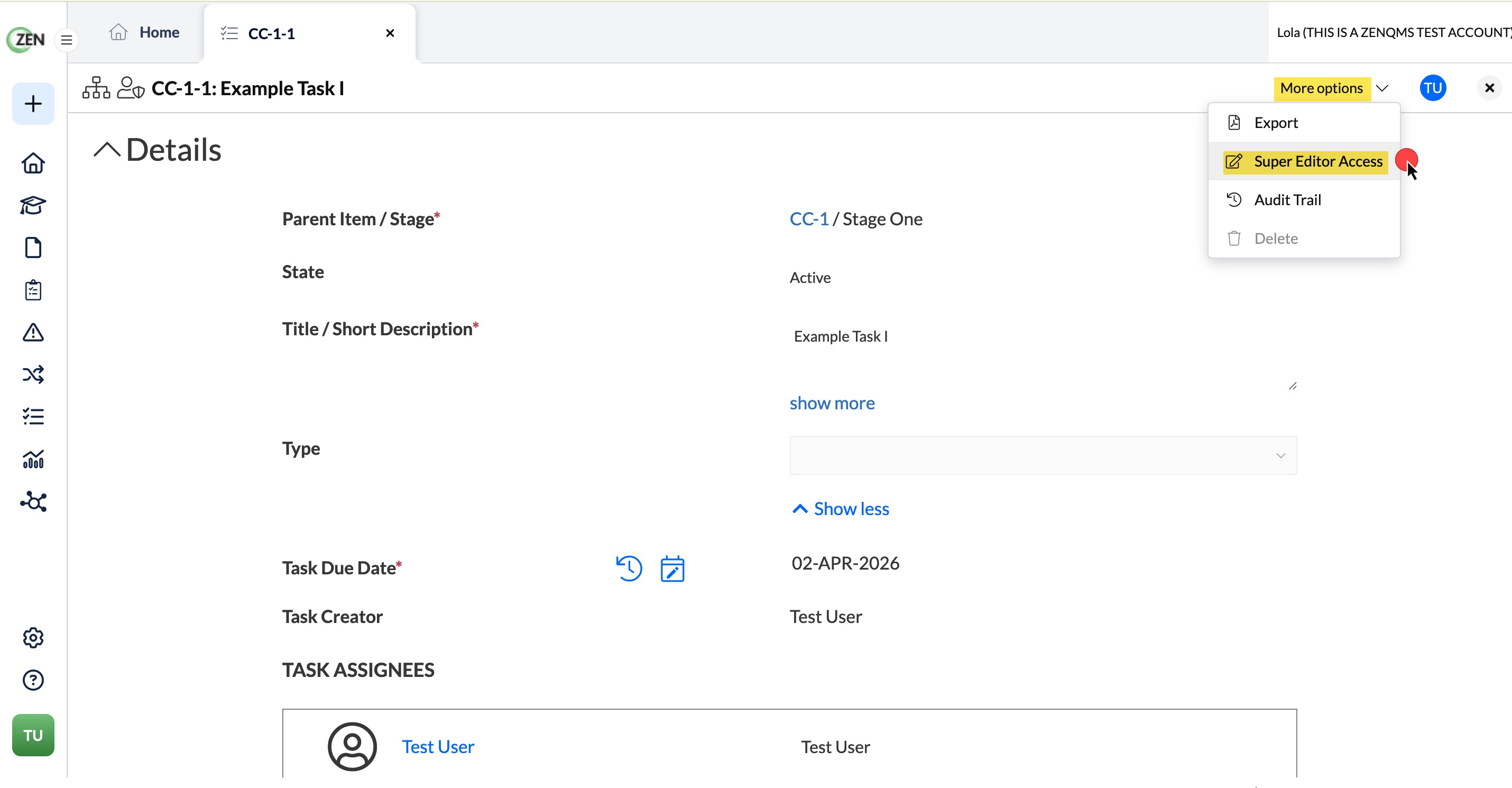Screen dimensions: 1512x788
Task: Open the More options dropdown
Action: 1321,88
